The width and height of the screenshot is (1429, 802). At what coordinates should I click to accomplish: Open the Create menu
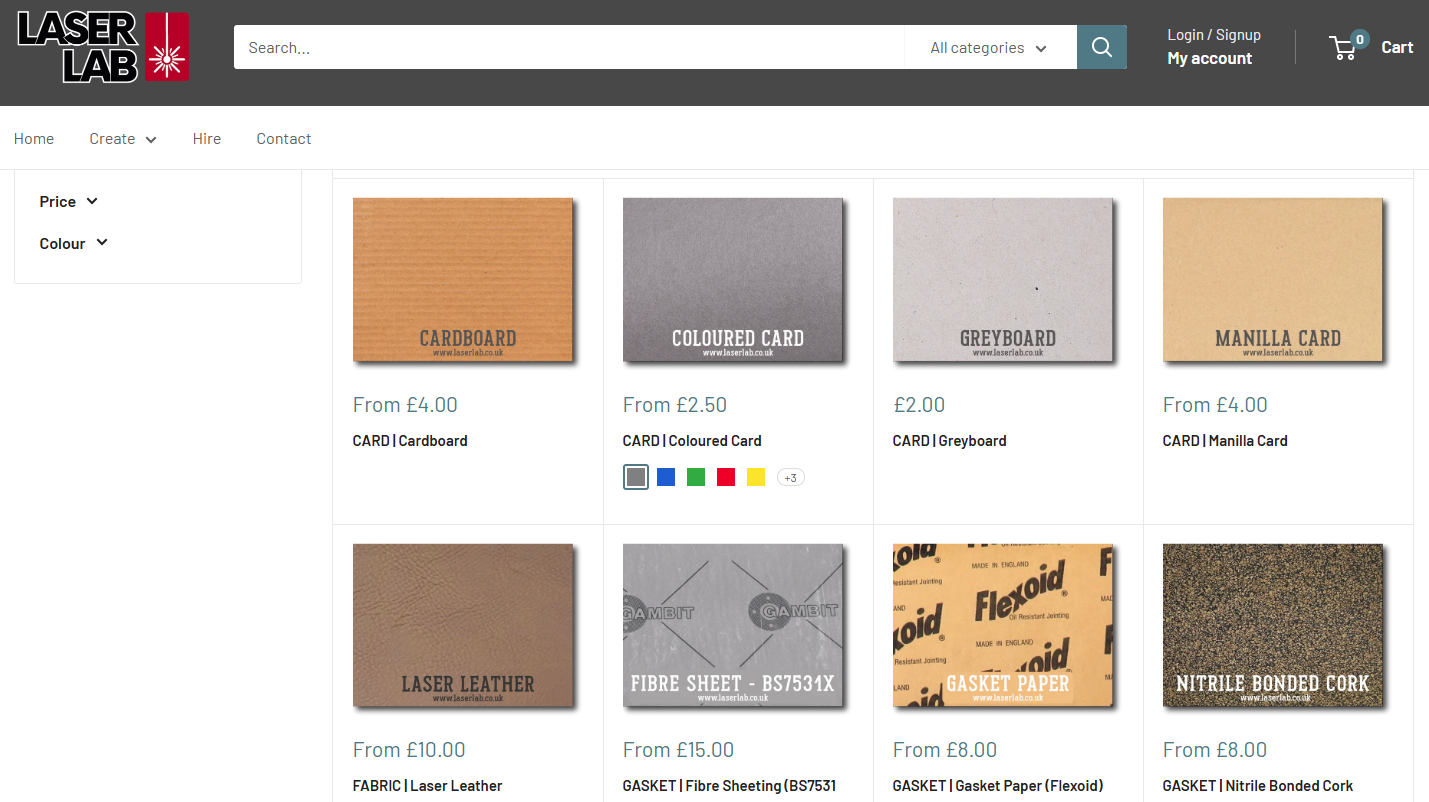tap(123, 139)
